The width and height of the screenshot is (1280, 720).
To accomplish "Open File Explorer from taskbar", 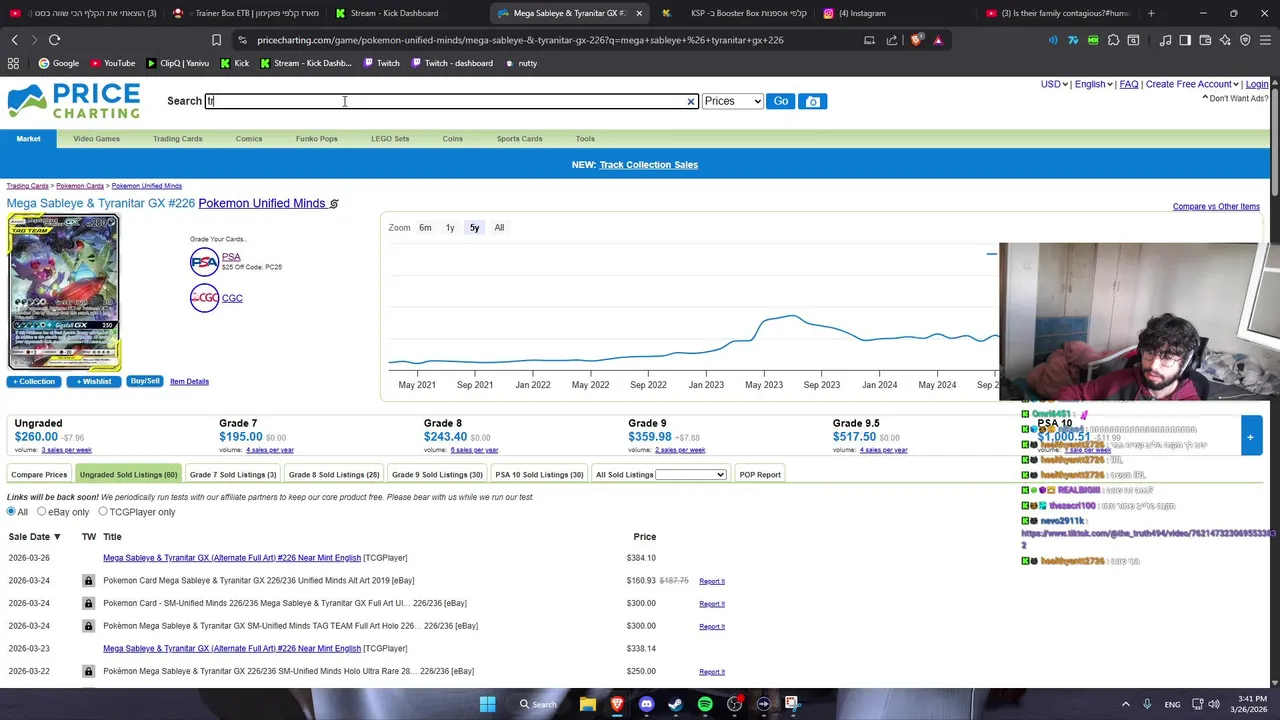I will click(588, 704).
